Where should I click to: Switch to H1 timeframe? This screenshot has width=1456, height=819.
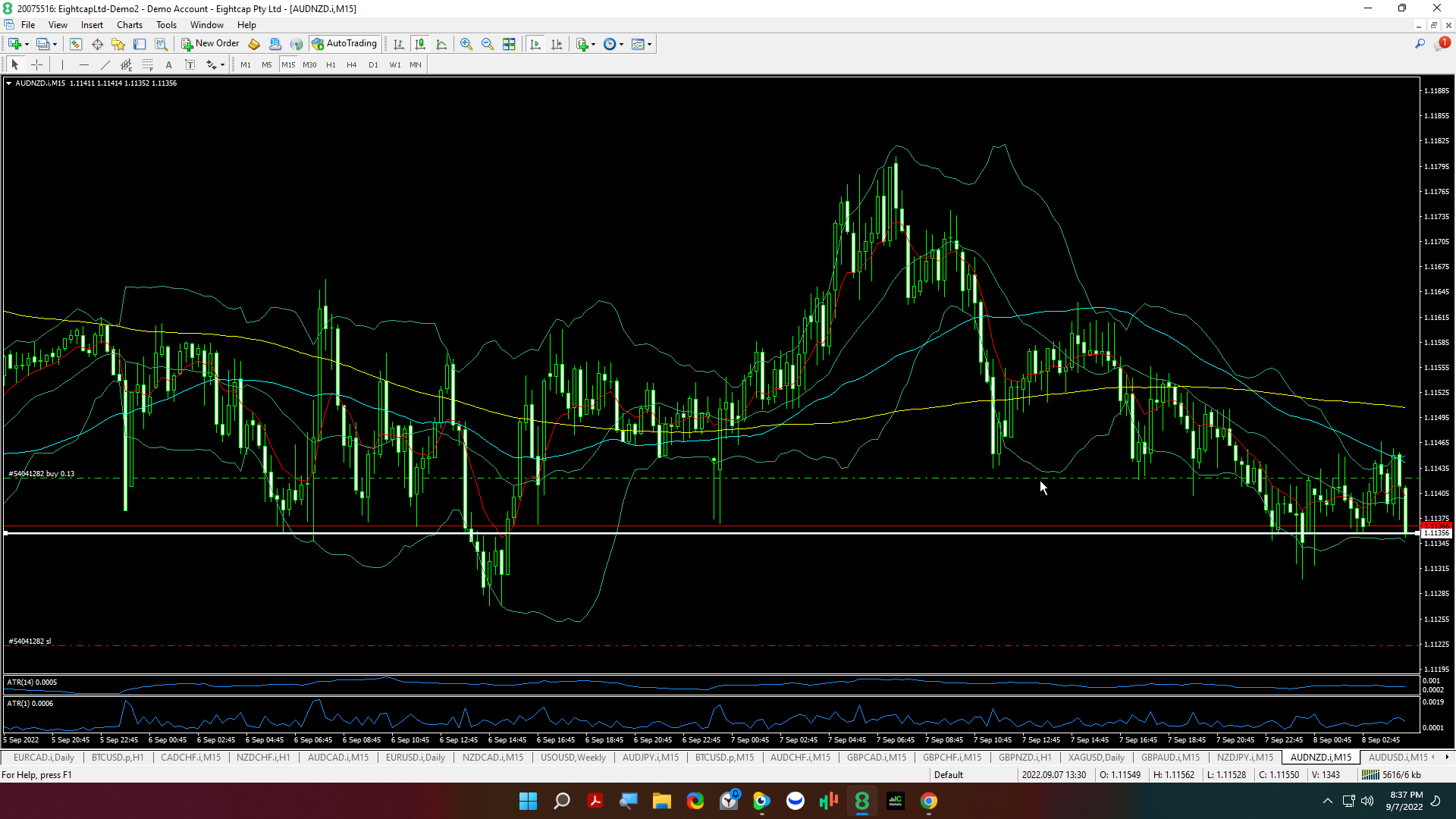331,65
